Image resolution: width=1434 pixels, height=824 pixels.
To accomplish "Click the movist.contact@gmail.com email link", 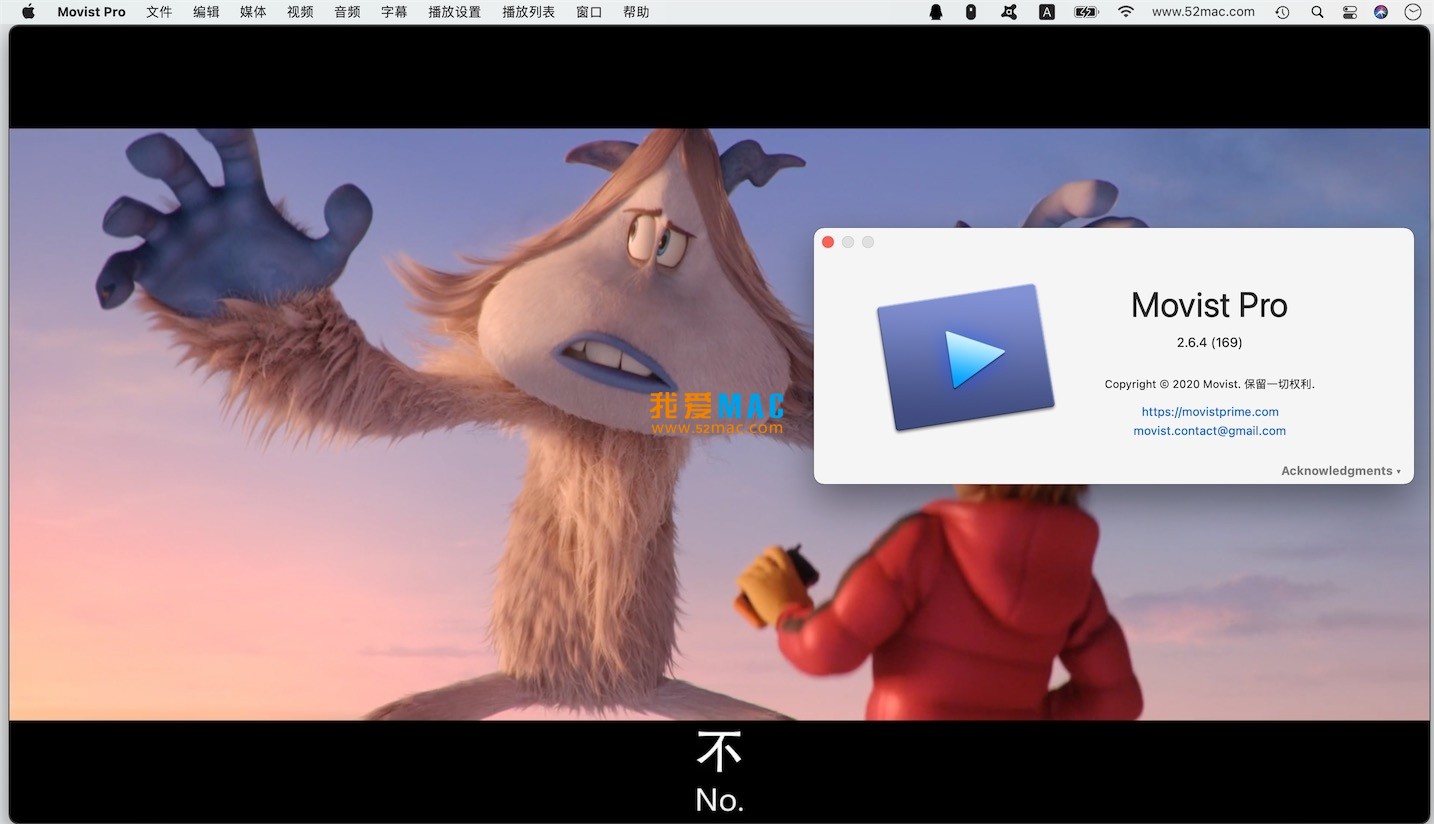I will click(1210, 431).
